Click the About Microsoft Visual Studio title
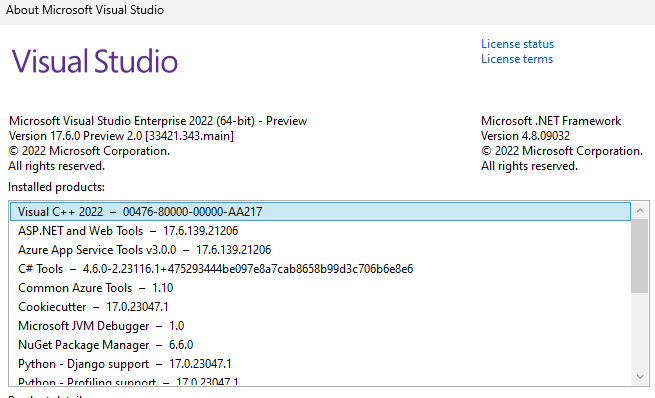The width and height of the screenshot is (655, 398). (x=85, y=10)
